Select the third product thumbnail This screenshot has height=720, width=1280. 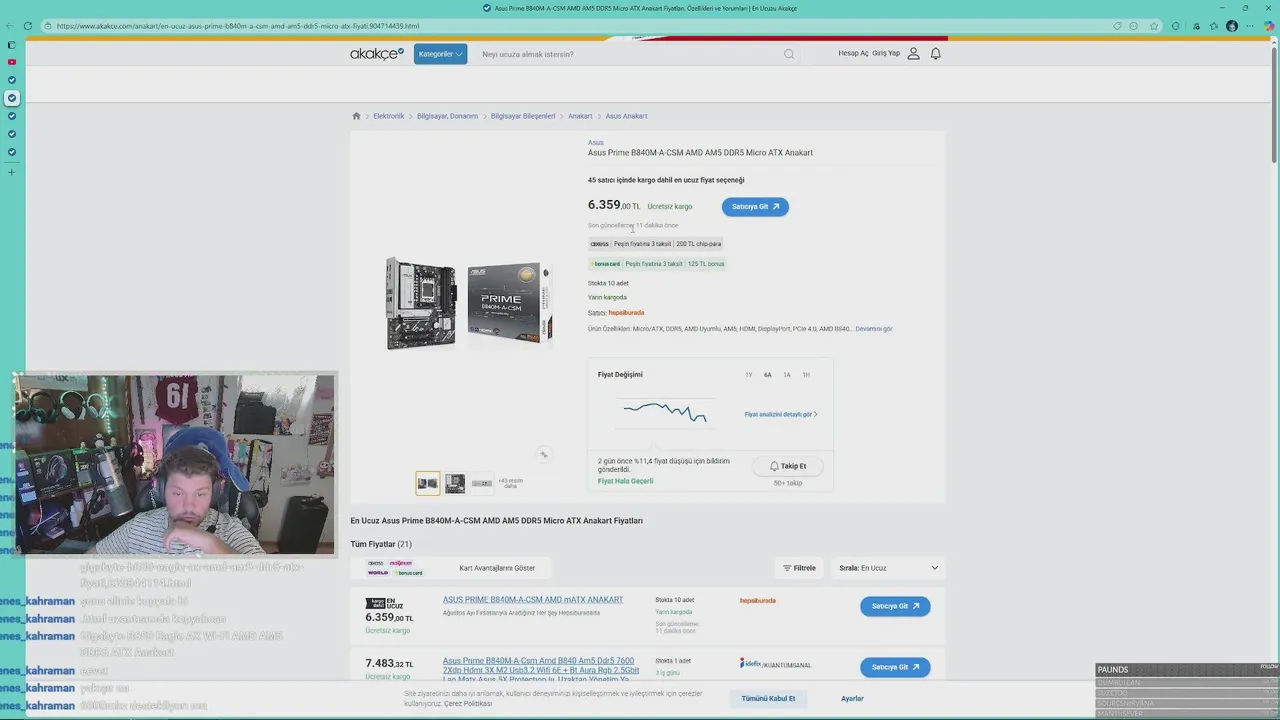pos(482,483)
